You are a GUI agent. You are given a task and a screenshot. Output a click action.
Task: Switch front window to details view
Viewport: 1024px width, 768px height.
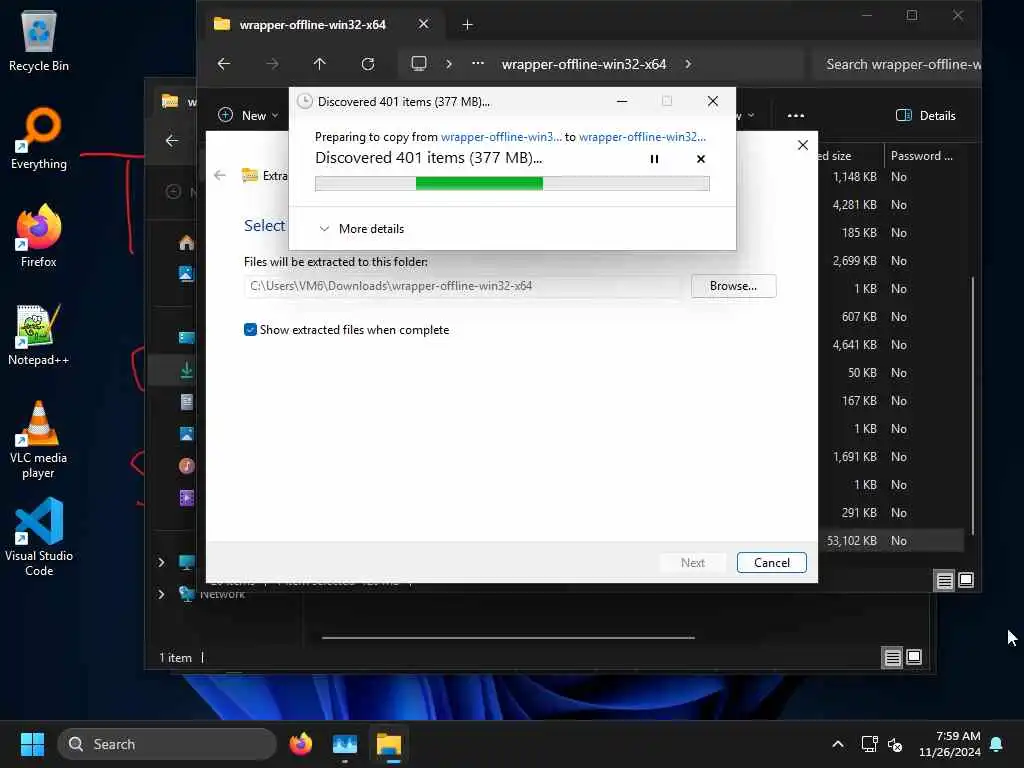[944, 580]
